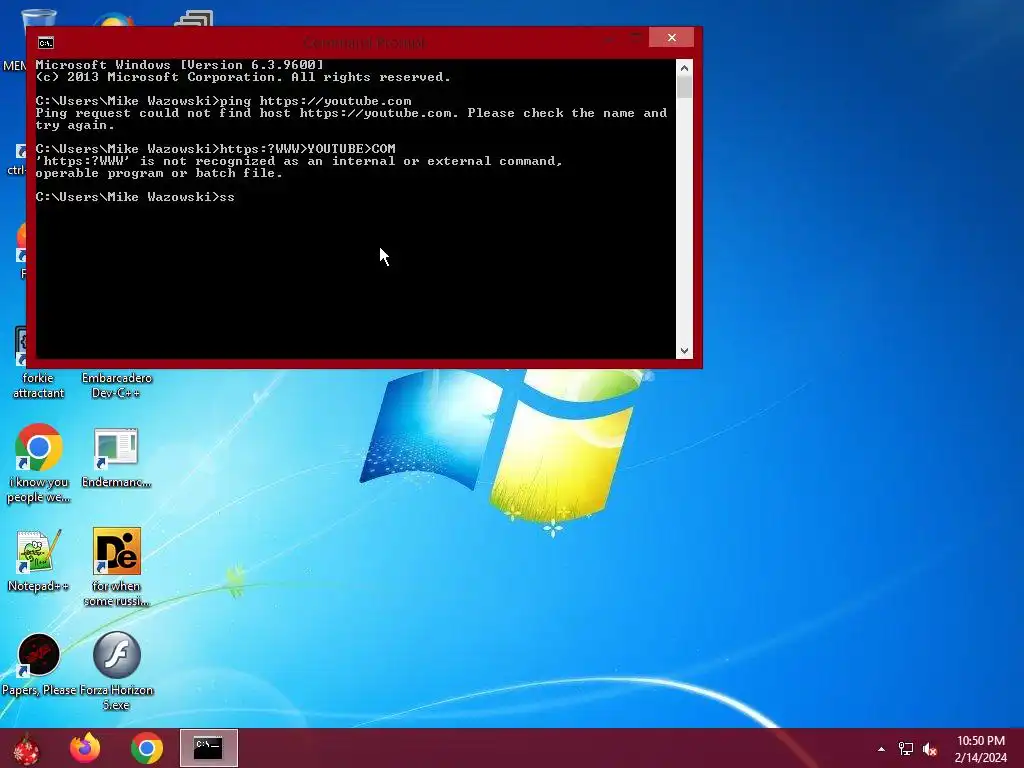The width and height of the screenshot is (1024, 768).
Task: Open Firefox from the taskbar
Action: click(85, 748)
